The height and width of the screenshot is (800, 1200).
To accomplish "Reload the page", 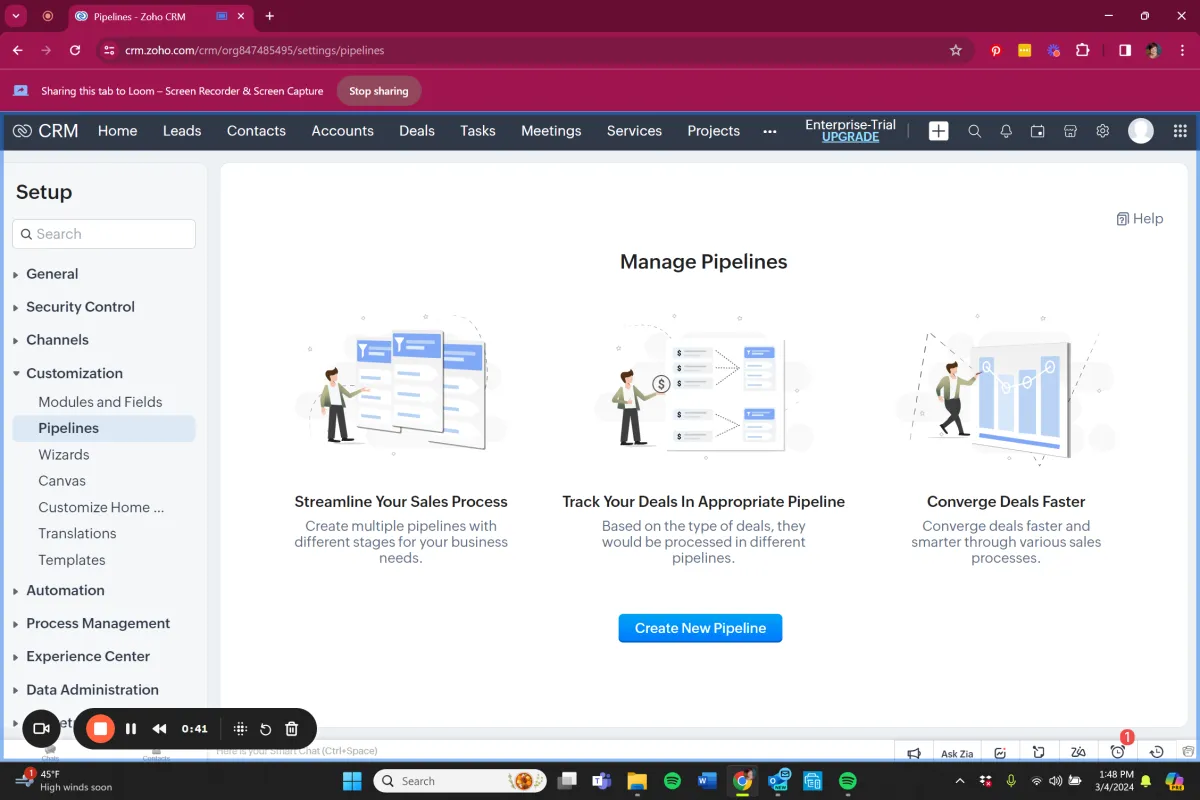I will click(75, 50).
